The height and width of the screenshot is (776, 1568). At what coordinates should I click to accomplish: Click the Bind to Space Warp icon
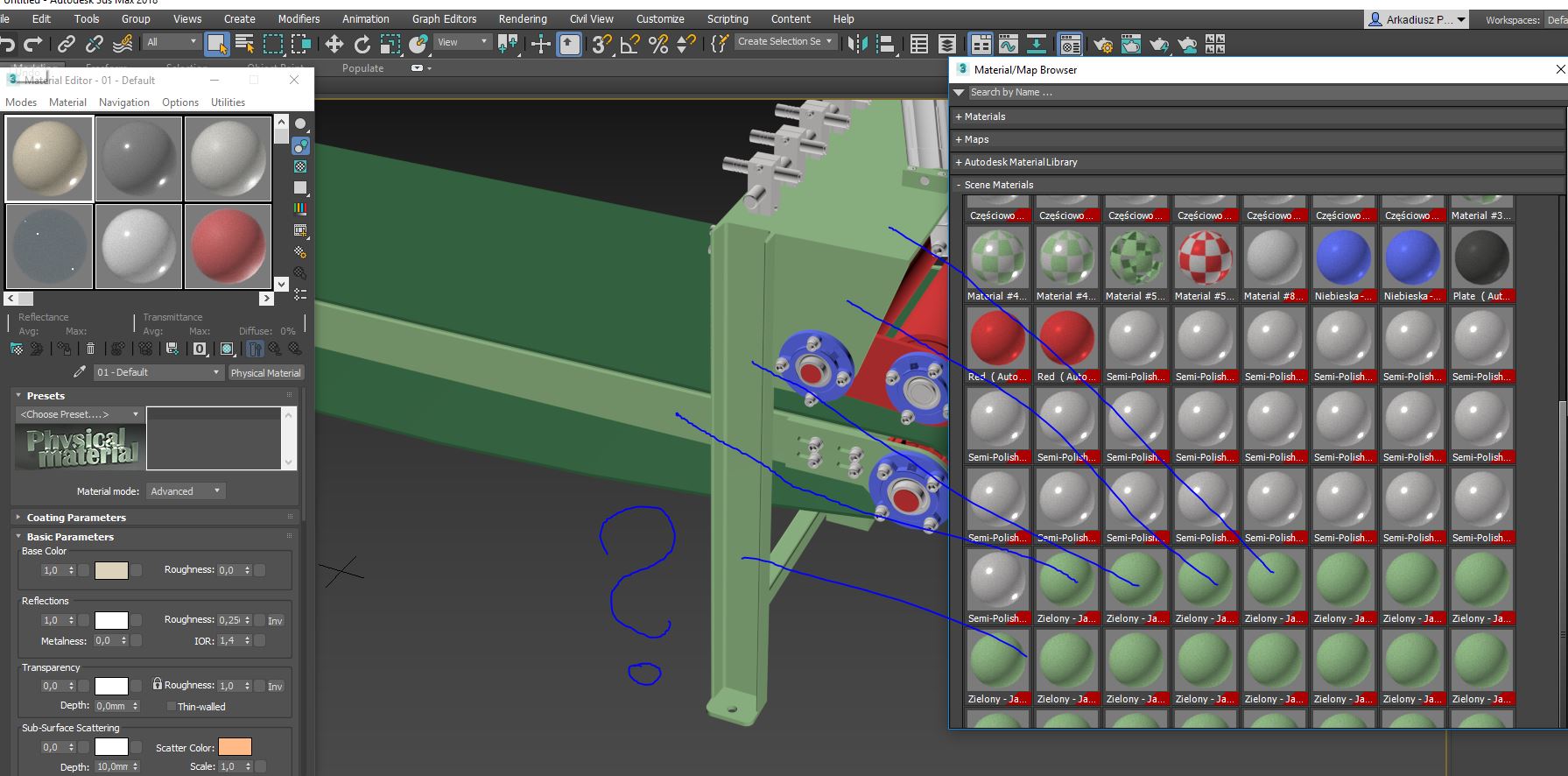click(x=123, y=43)
